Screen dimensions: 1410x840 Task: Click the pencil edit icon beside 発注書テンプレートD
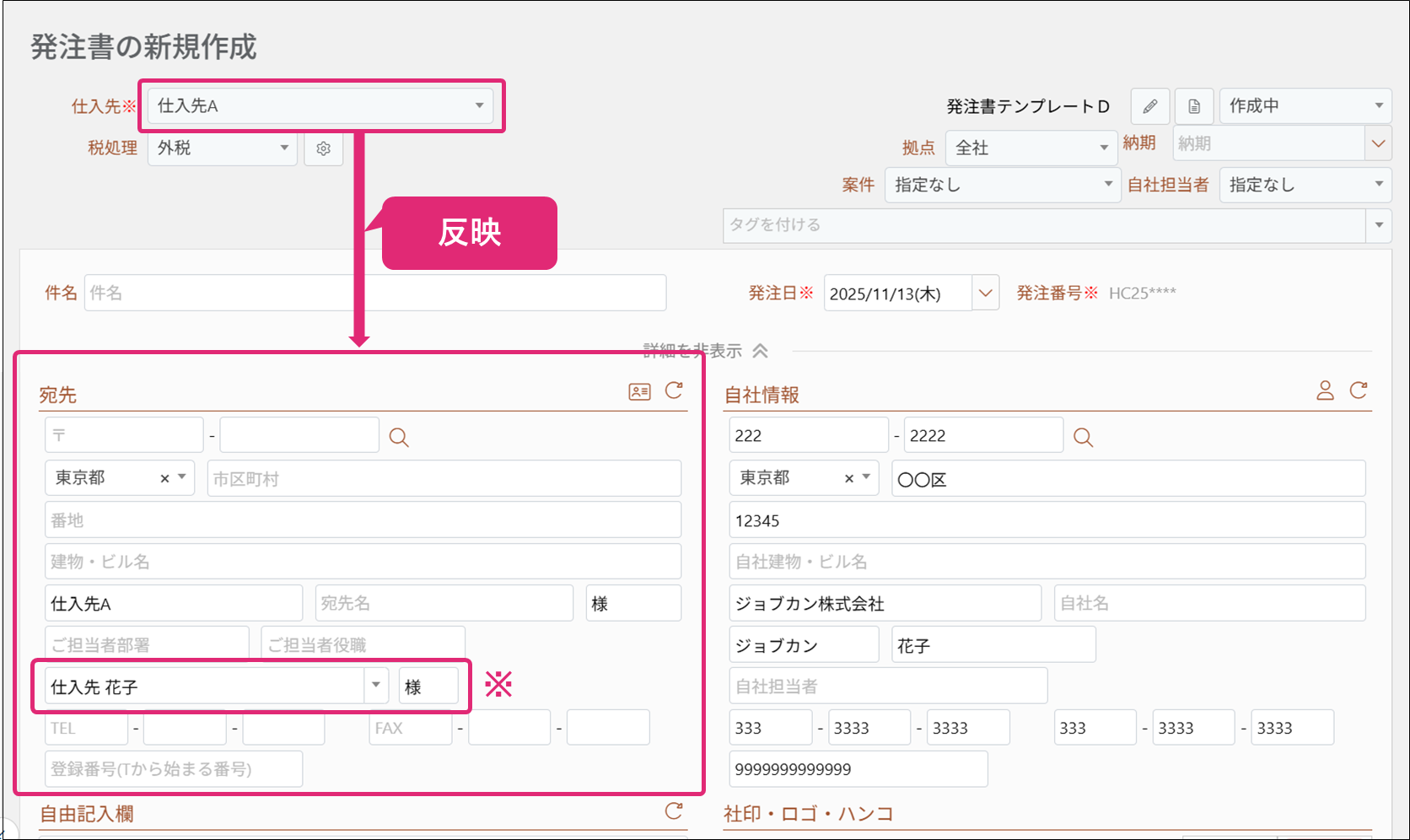1149,106
